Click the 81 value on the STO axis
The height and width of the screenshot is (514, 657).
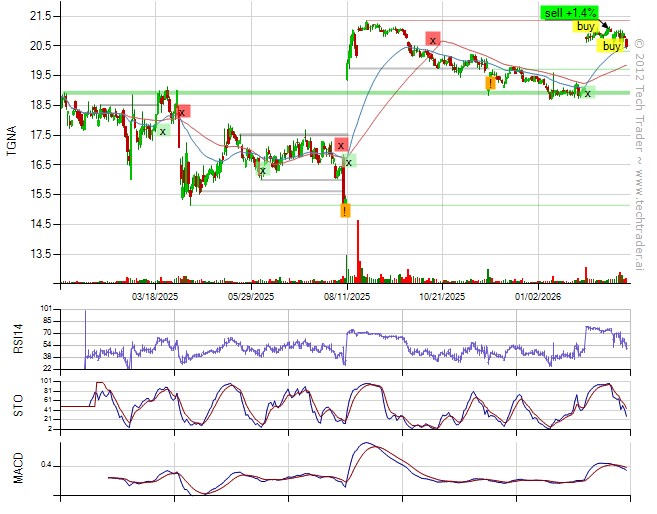[x=47, y=391]
